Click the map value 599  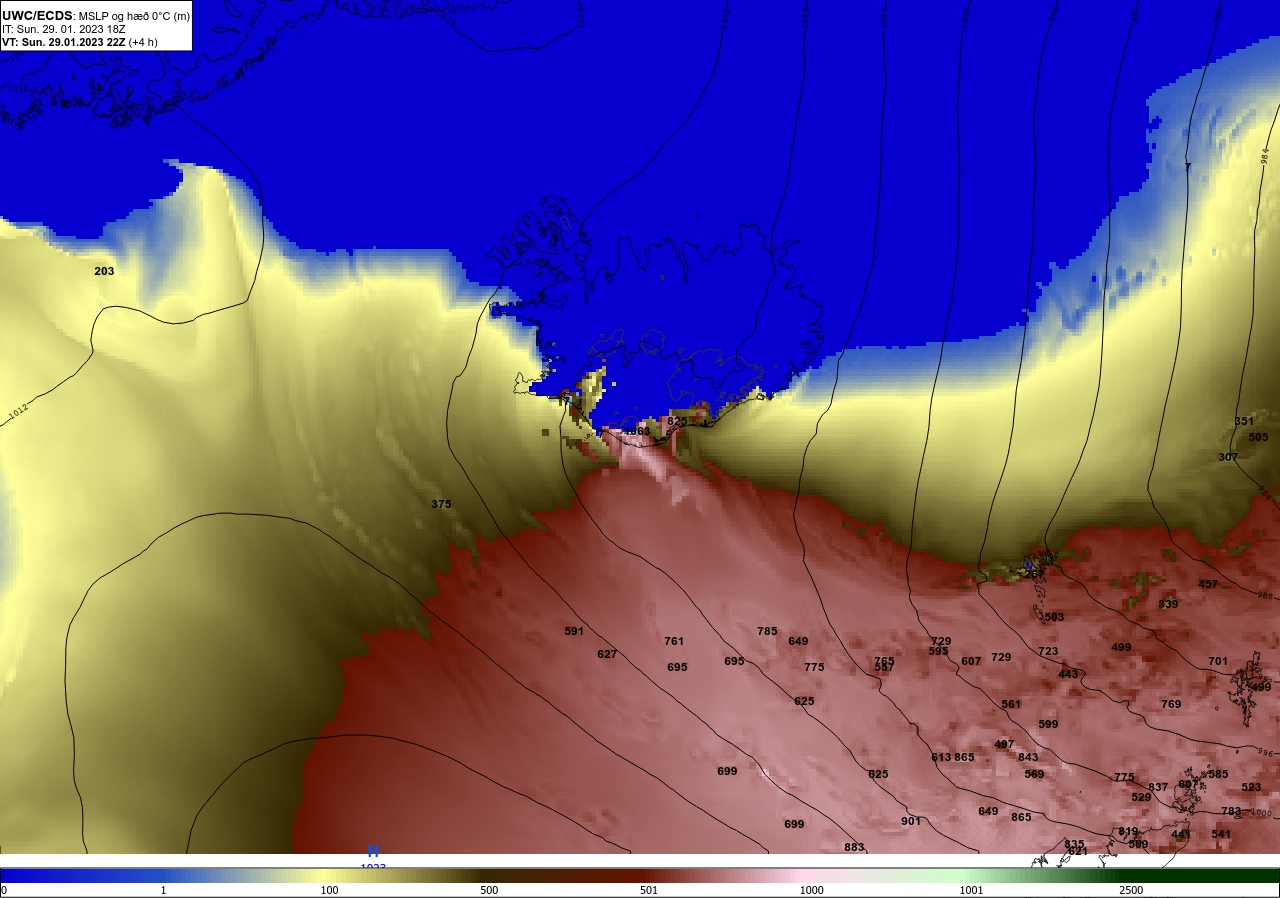[x=1048, y=724]
